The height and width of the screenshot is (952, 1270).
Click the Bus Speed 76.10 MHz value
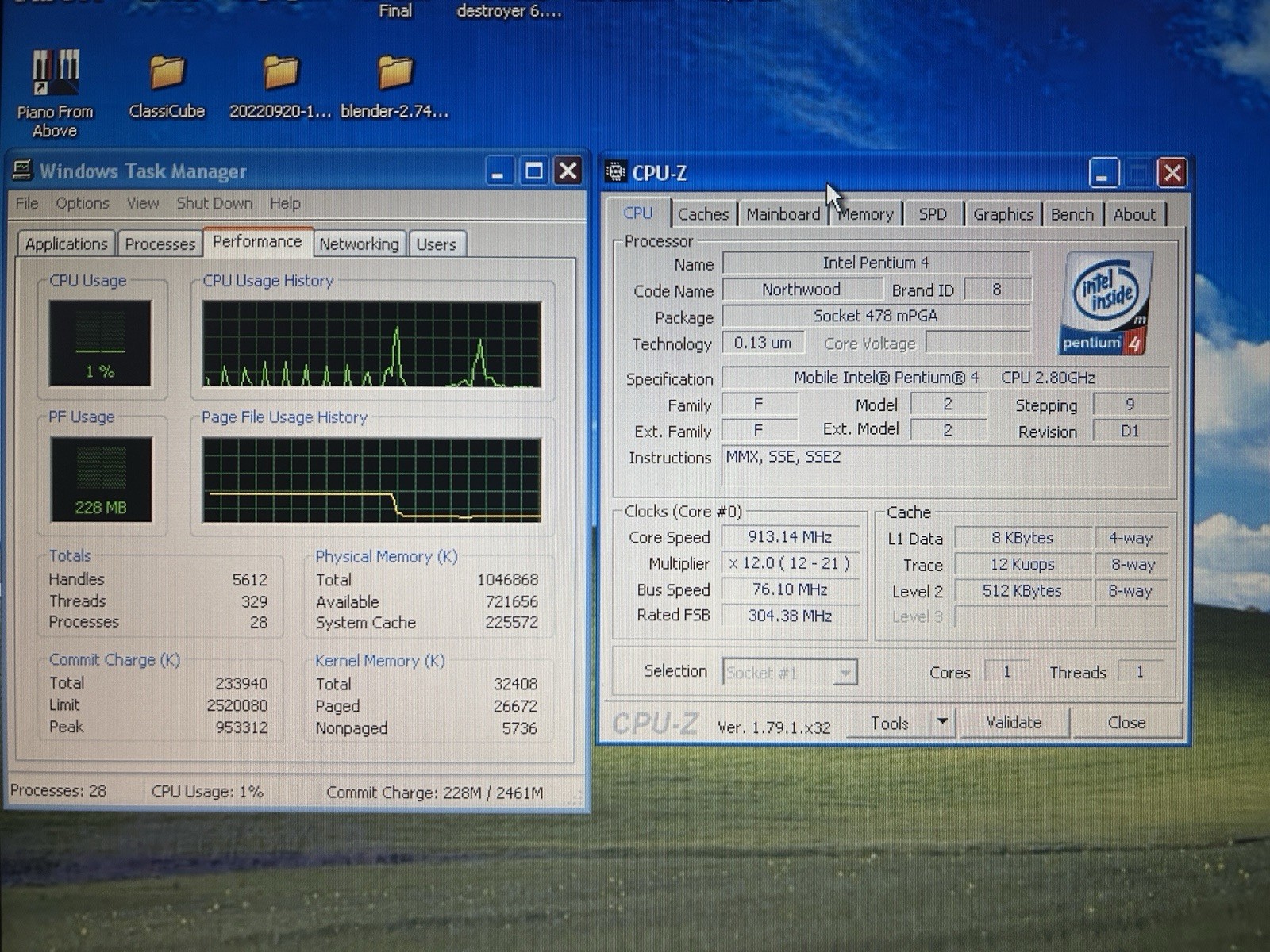pos(790,589)
